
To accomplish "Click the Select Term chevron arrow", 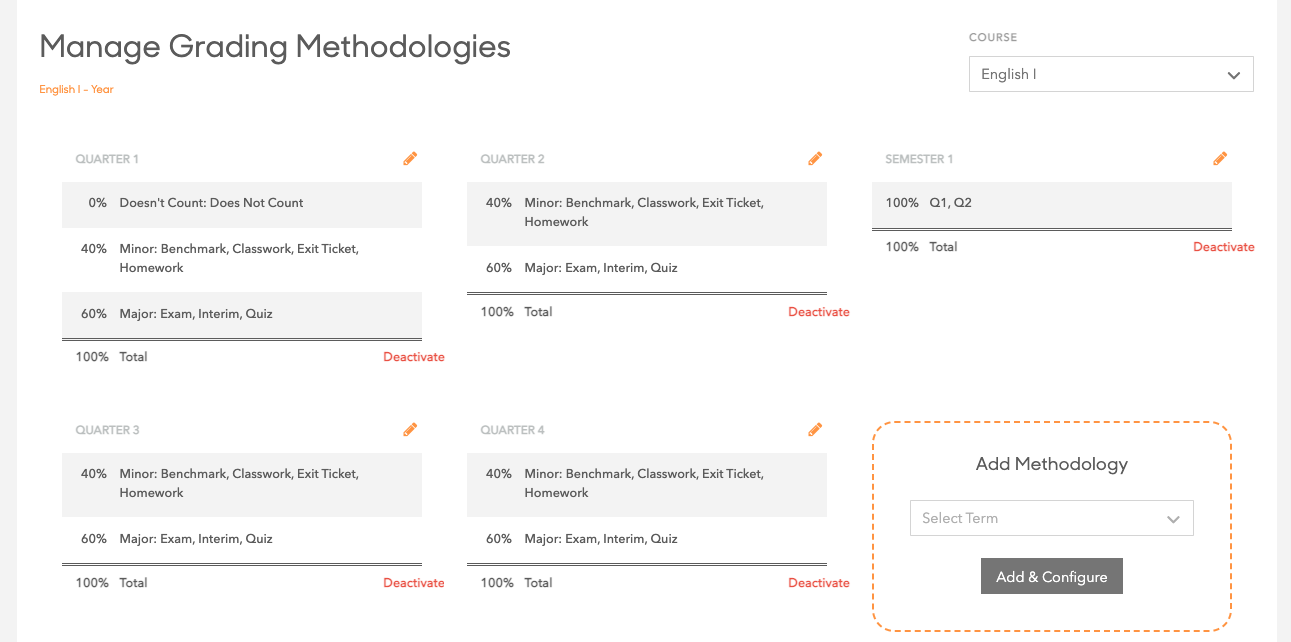I will (x=1173, y=519).
